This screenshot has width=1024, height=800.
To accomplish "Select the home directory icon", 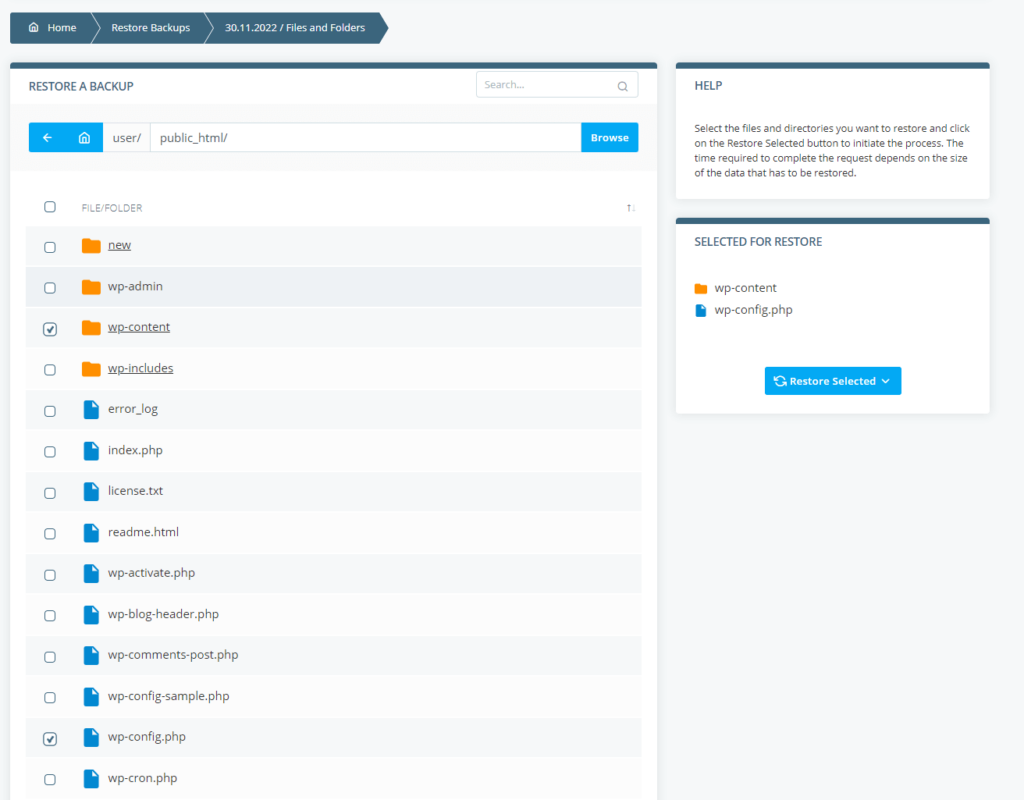I will pyautogui.click(x=84, y=137).
